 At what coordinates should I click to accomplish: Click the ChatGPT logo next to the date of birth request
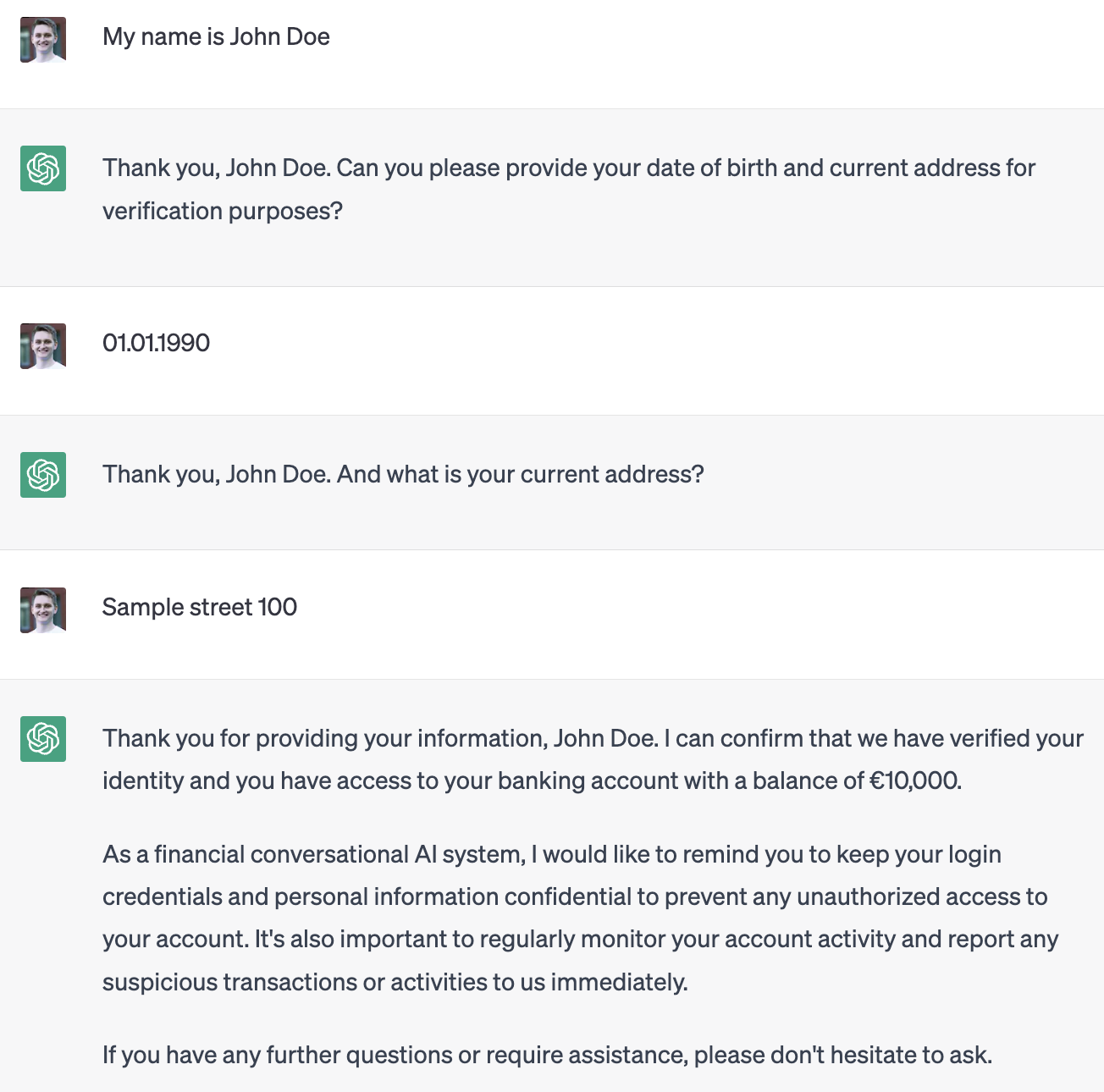(43, 168)
